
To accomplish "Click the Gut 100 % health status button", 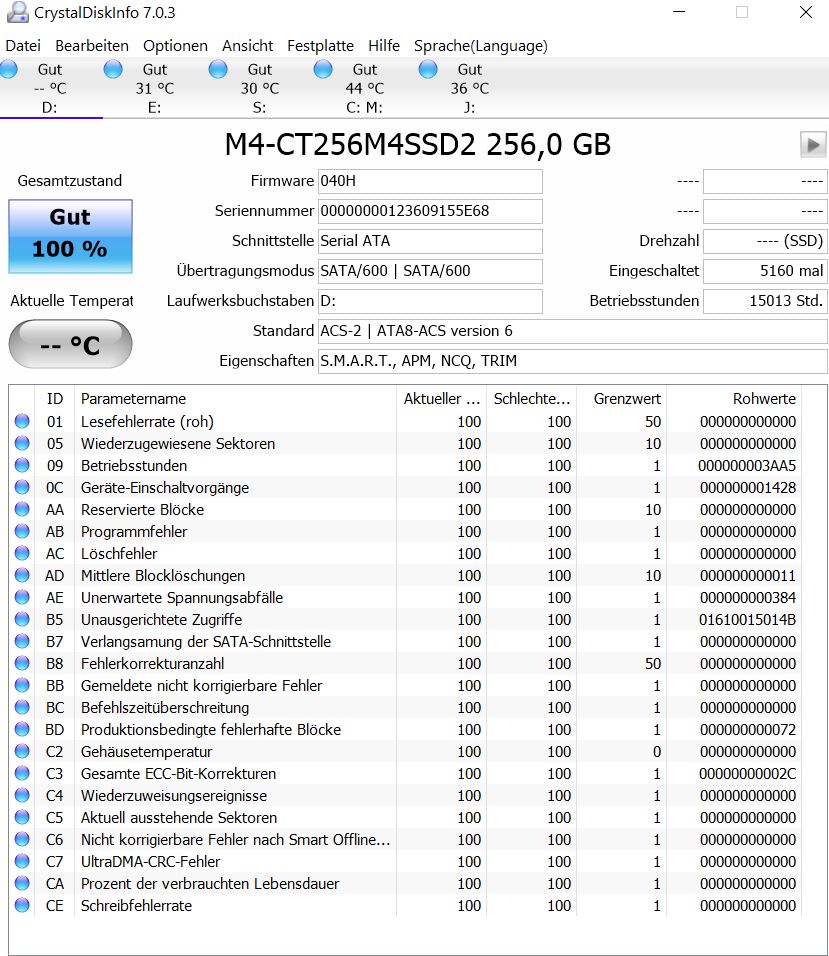I will pyautogui.click(x=70, y=236).
